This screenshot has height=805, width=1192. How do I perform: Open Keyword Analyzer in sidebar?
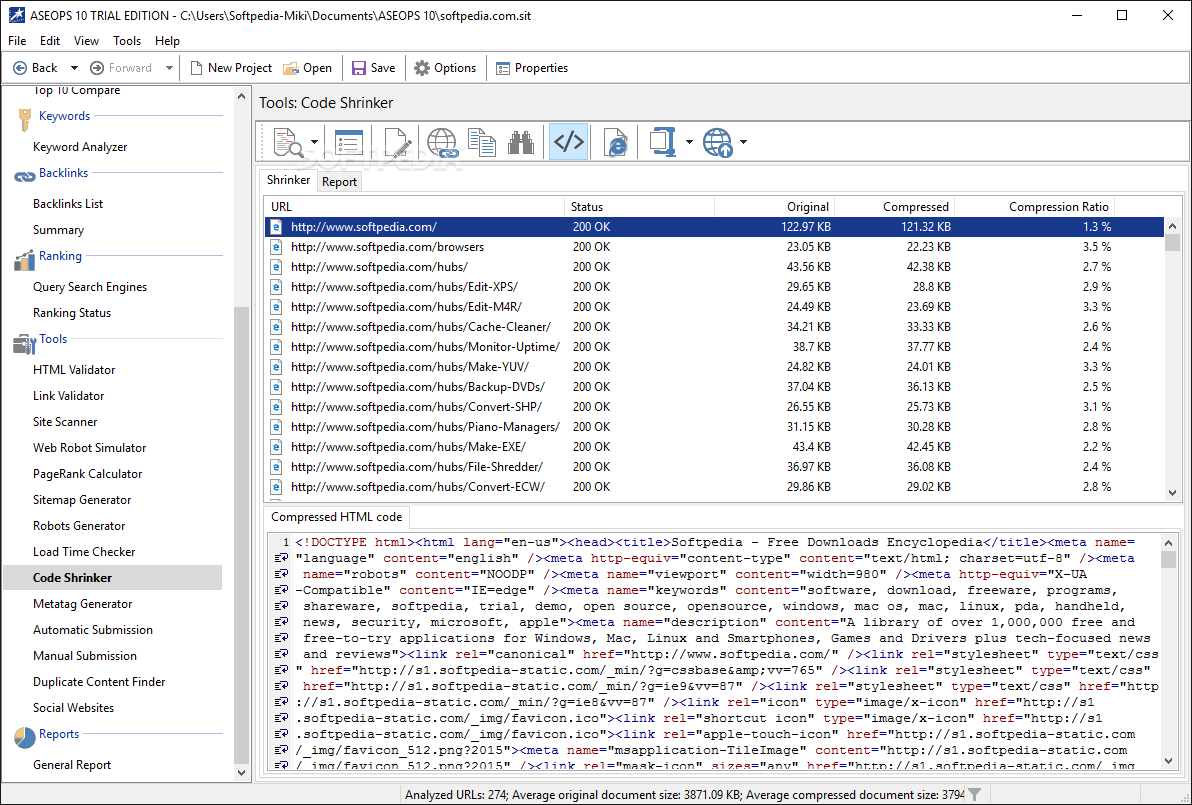coord(80,147)
